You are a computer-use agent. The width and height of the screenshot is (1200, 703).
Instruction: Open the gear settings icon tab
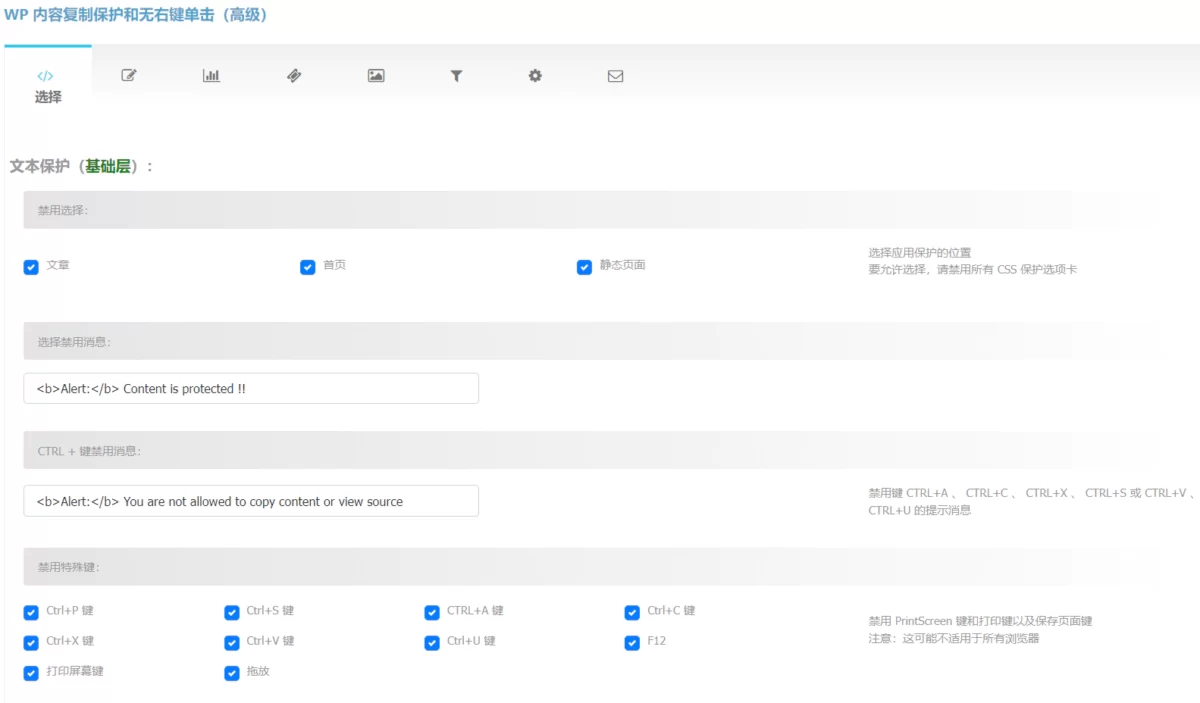click(x=535, y=76)
